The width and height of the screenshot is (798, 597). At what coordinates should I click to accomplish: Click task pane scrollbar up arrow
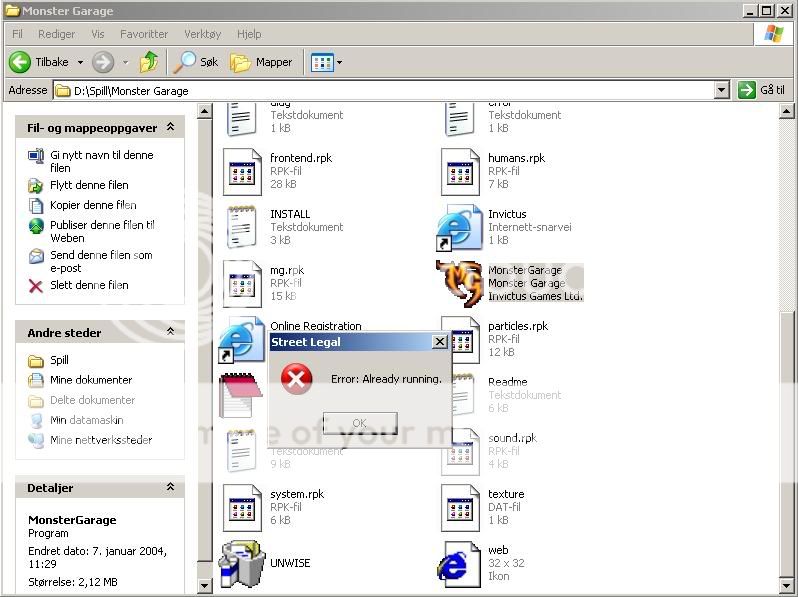[204, 111]
